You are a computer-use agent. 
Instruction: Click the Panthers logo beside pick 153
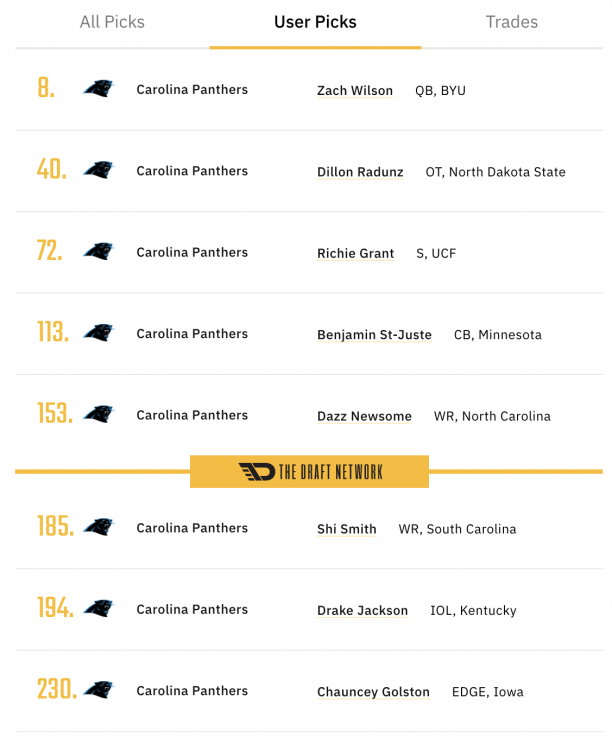click(98, 415)
